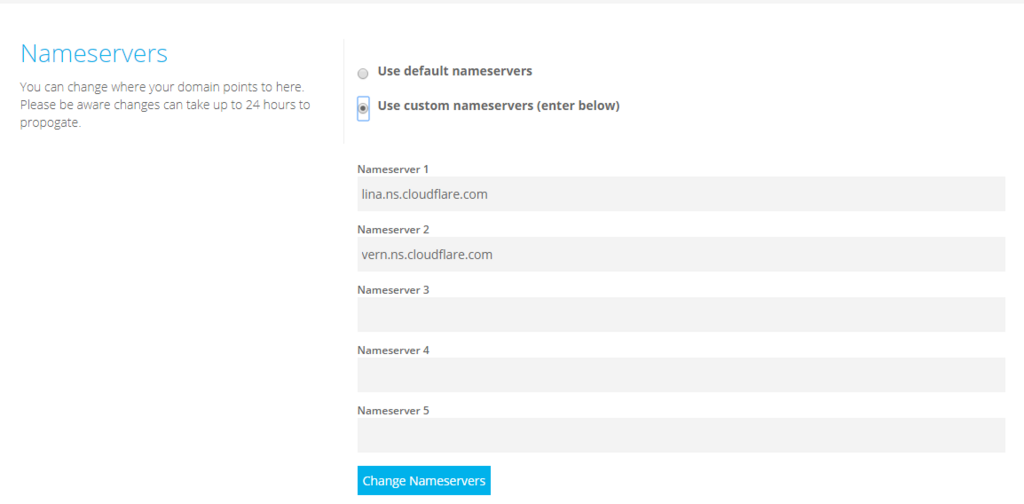
Task: Focus the Nameserver 1 input field
Action: coord(680,194)
